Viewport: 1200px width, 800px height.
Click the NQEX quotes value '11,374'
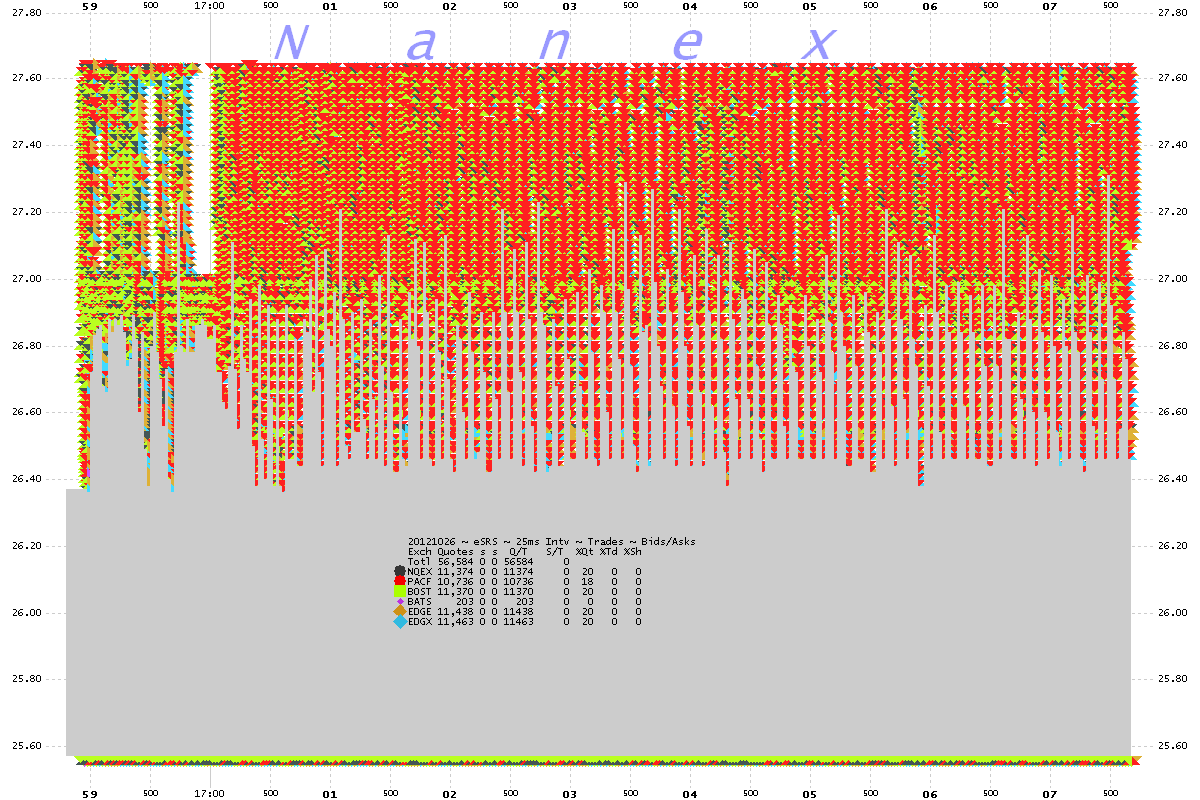click(x=455, y=571)
